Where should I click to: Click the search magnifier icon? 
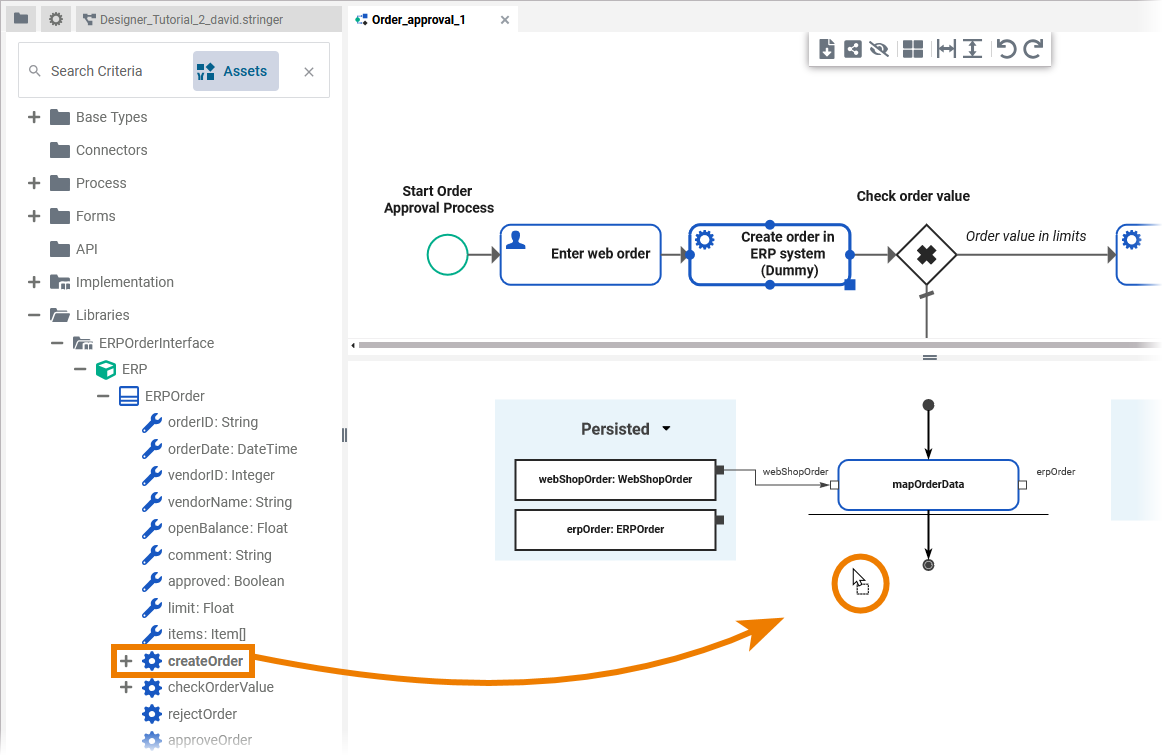(34, 71)
